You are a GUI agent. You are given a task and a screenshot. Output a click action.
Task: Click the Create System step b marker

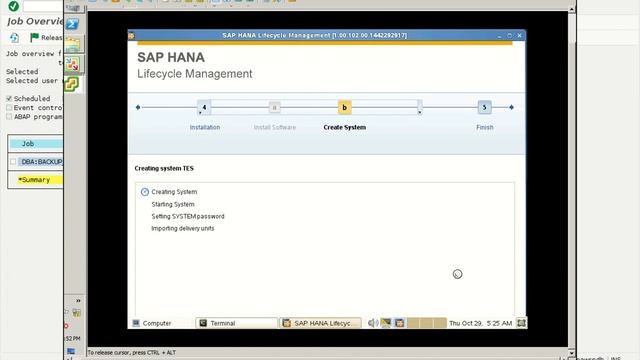click(x=344, y=107)
